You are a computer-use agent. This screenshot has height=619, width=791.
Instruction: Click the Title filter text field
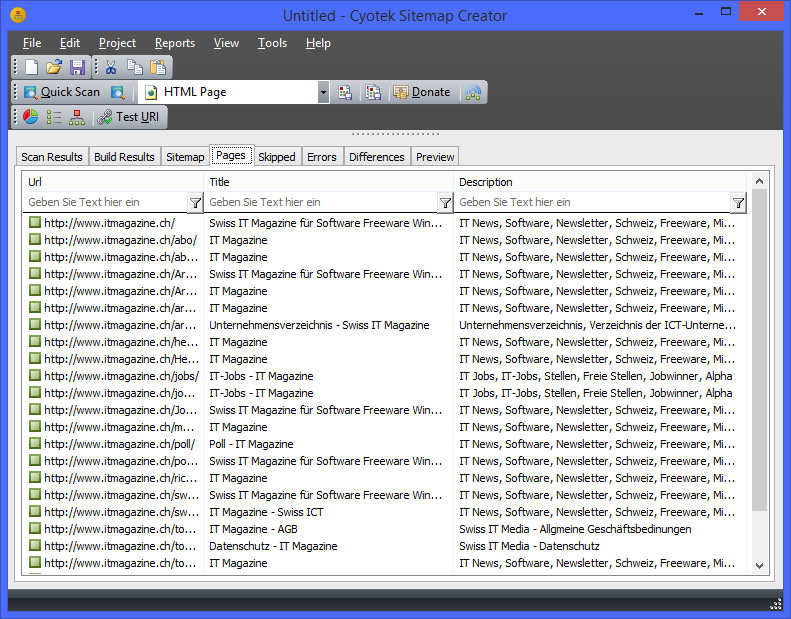(x=321, y=202)
